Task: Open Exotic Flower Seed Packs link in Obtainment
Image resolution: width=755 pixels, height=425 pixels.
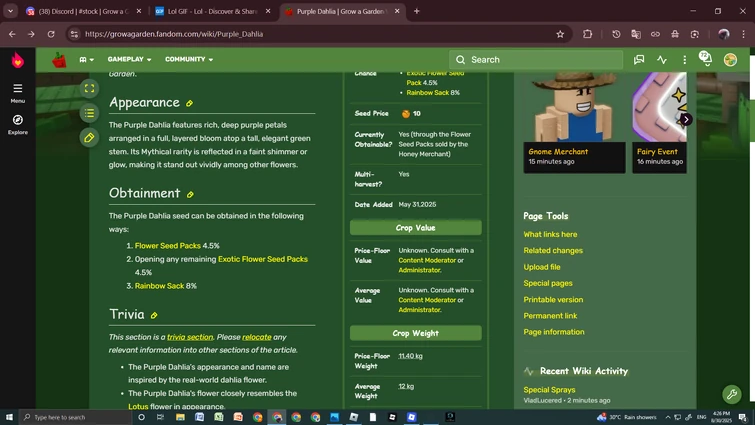Action: point(263,259)
